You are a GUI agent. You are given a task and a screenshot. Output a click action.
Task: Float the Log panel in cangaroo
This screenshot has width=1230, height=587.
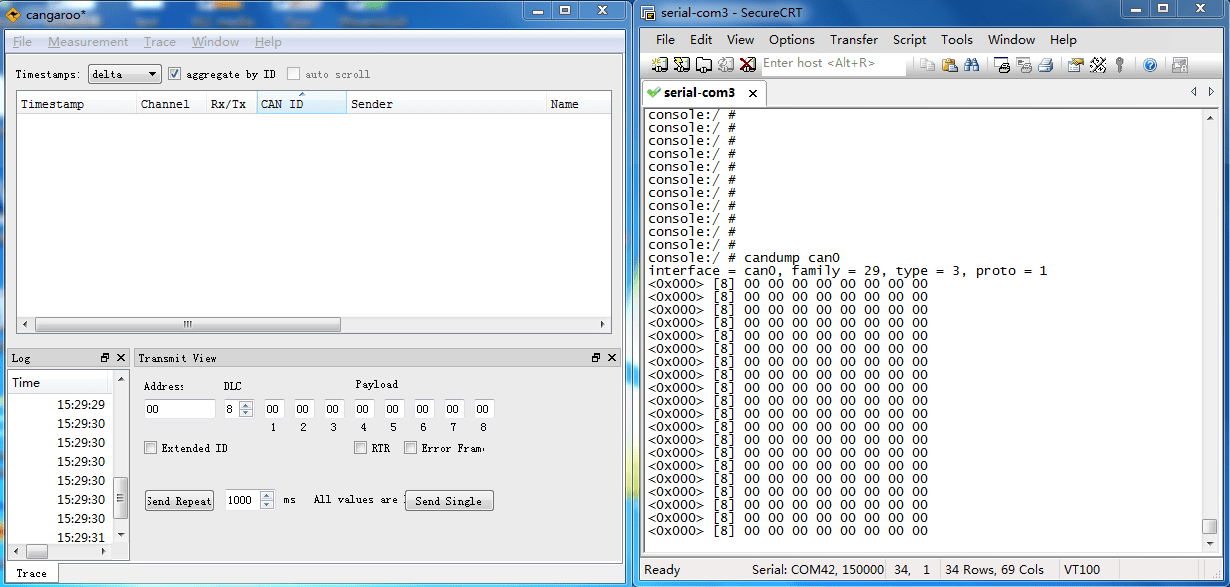pyautogui.click(x=105, y=358)
